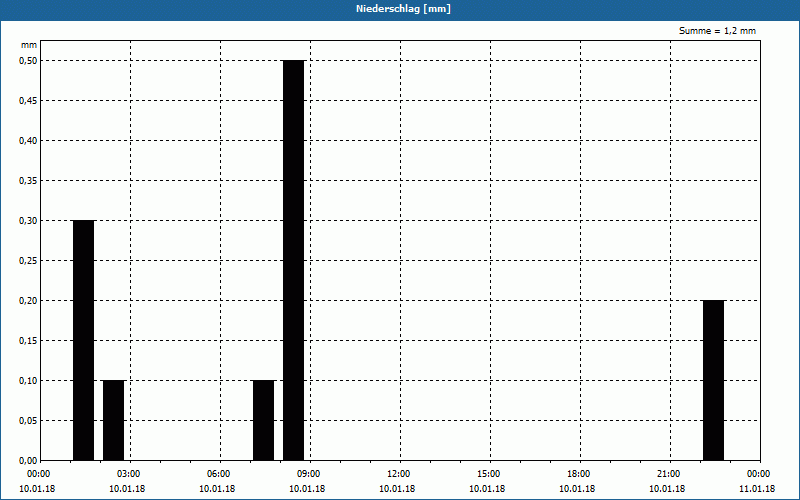800x500 pixels.
Task: Select the 0,00 y-axis value
Action: point(28,461)
